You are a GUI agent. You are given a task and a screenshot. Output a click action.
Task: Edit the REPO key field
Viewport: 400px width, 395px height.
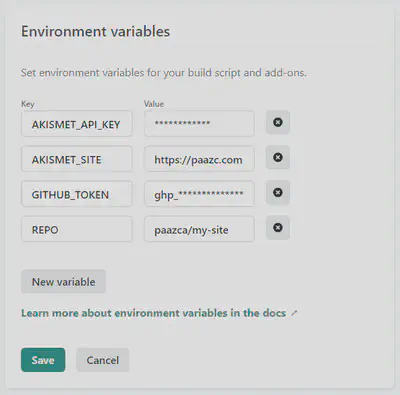coord(77,229)
